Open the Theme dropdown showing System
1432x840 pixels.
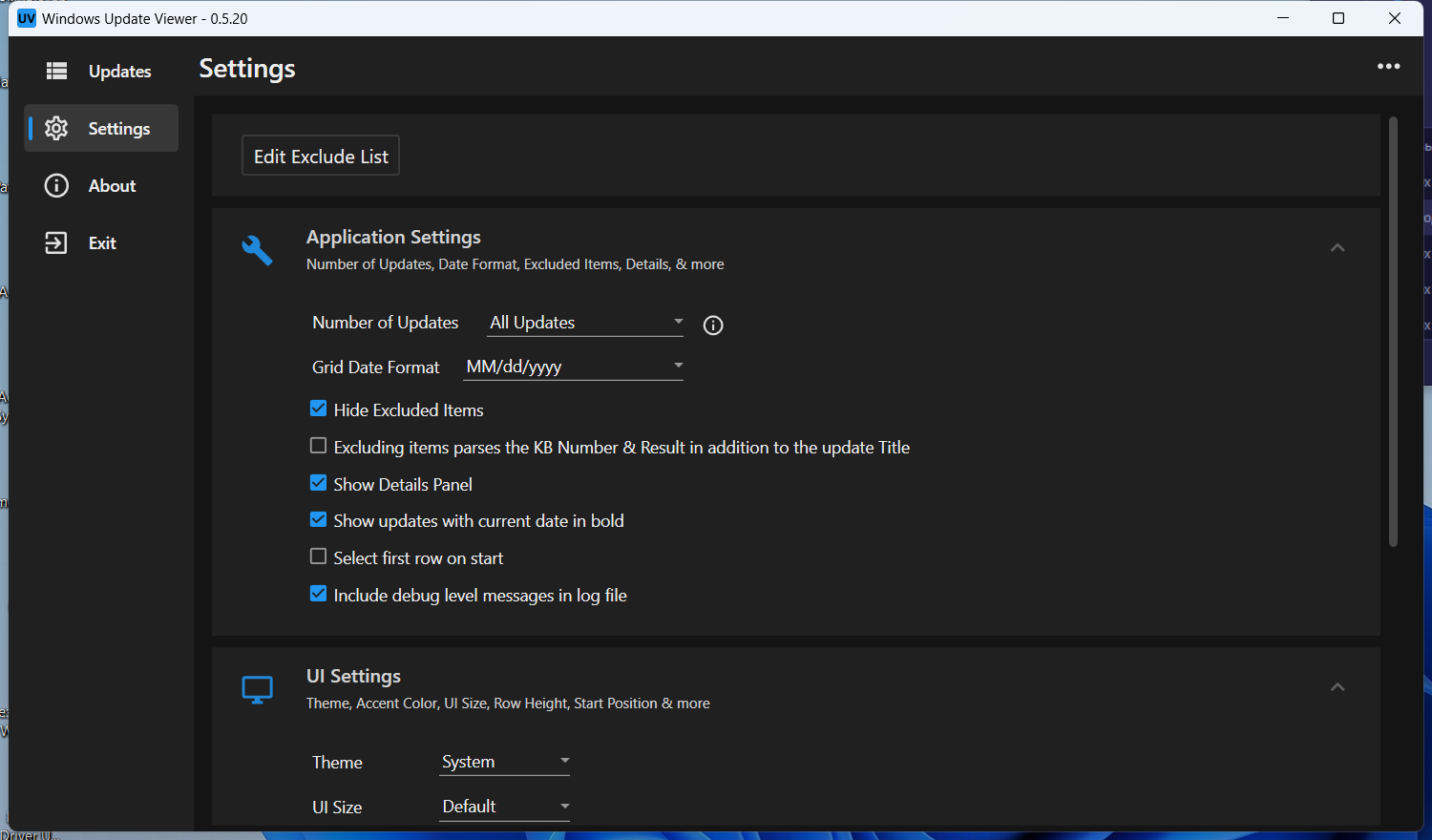point(505,762)
